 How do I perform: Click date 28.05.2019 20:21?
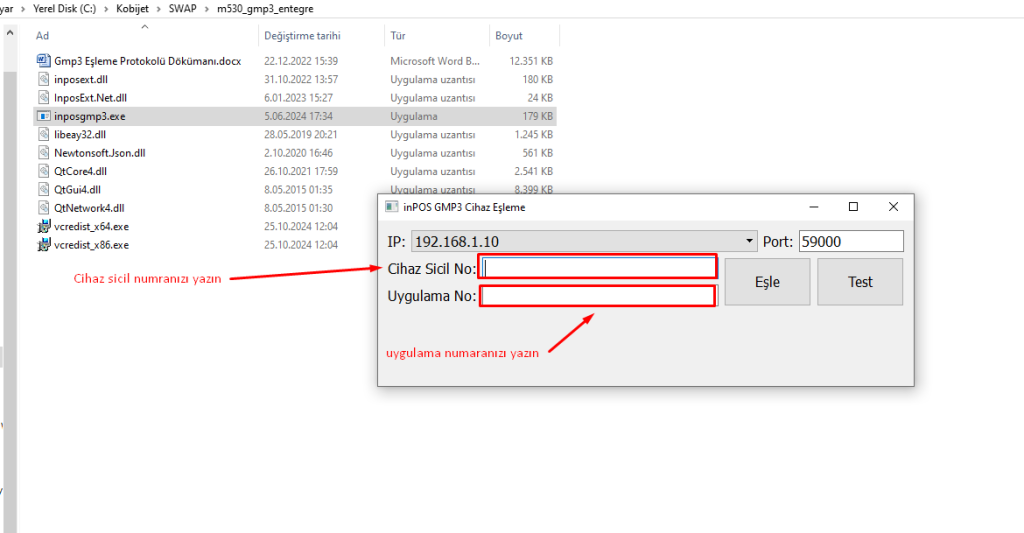(300, 135)
